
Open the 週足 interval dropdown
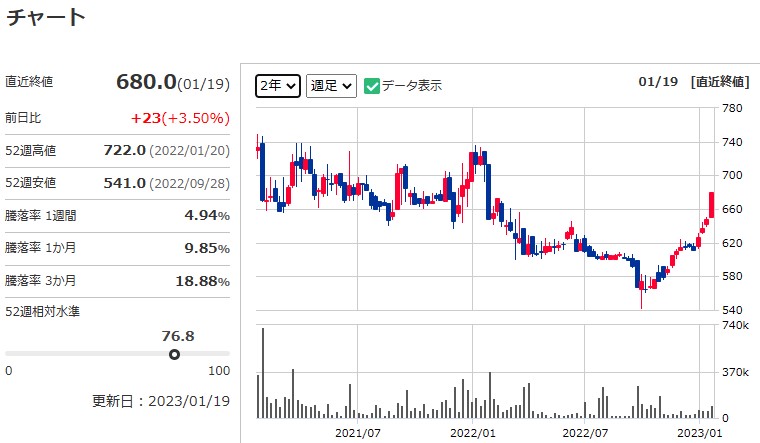pyautogui.click(x=331, y=86)
